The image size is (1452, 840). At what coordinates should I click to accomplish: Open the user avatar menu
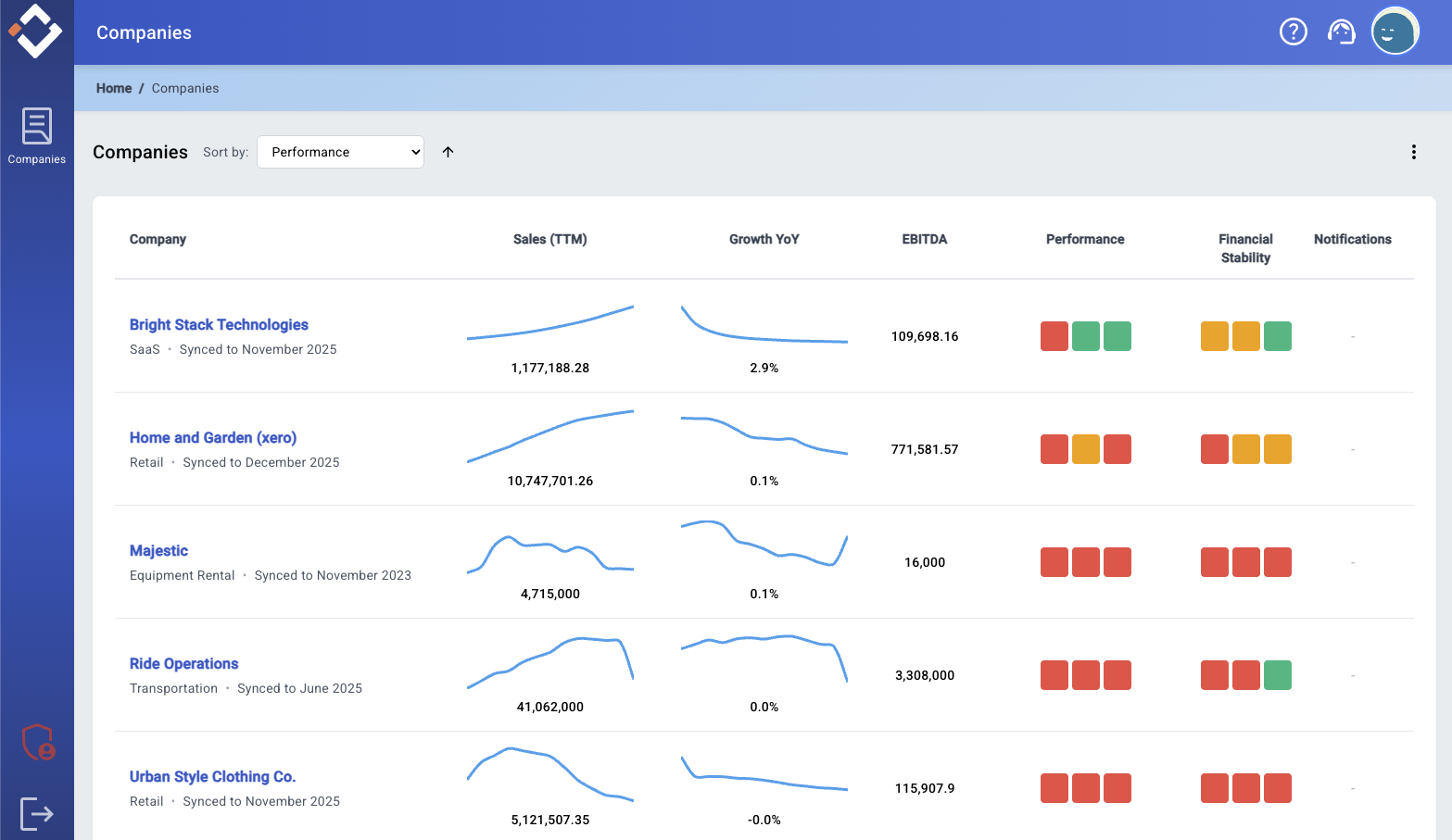pos(1394,31)
